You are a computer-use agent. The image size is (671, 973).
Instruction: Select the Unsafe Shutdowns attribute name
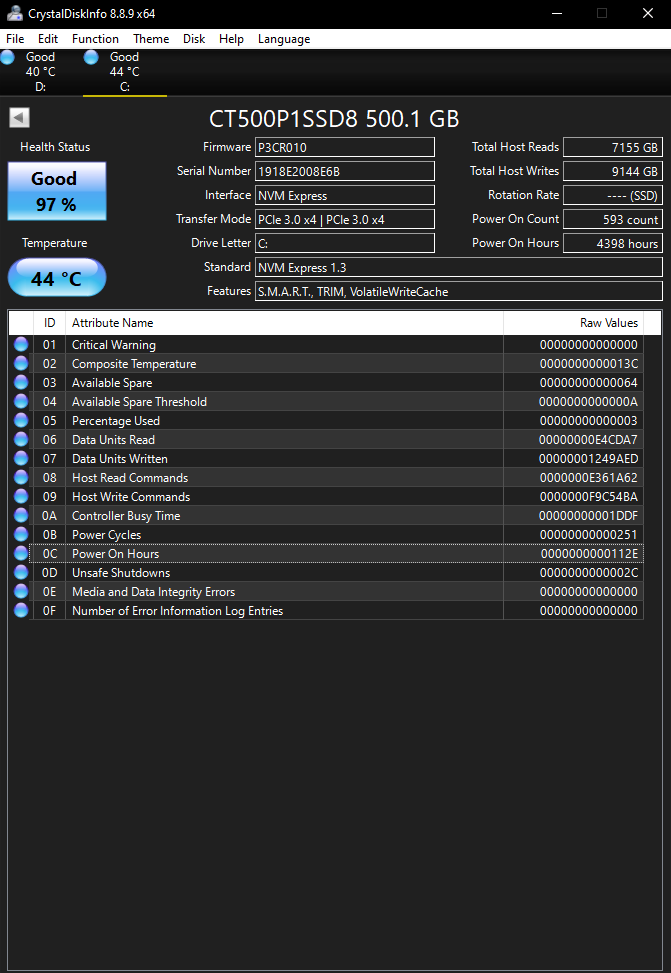(x=121, y=572)
